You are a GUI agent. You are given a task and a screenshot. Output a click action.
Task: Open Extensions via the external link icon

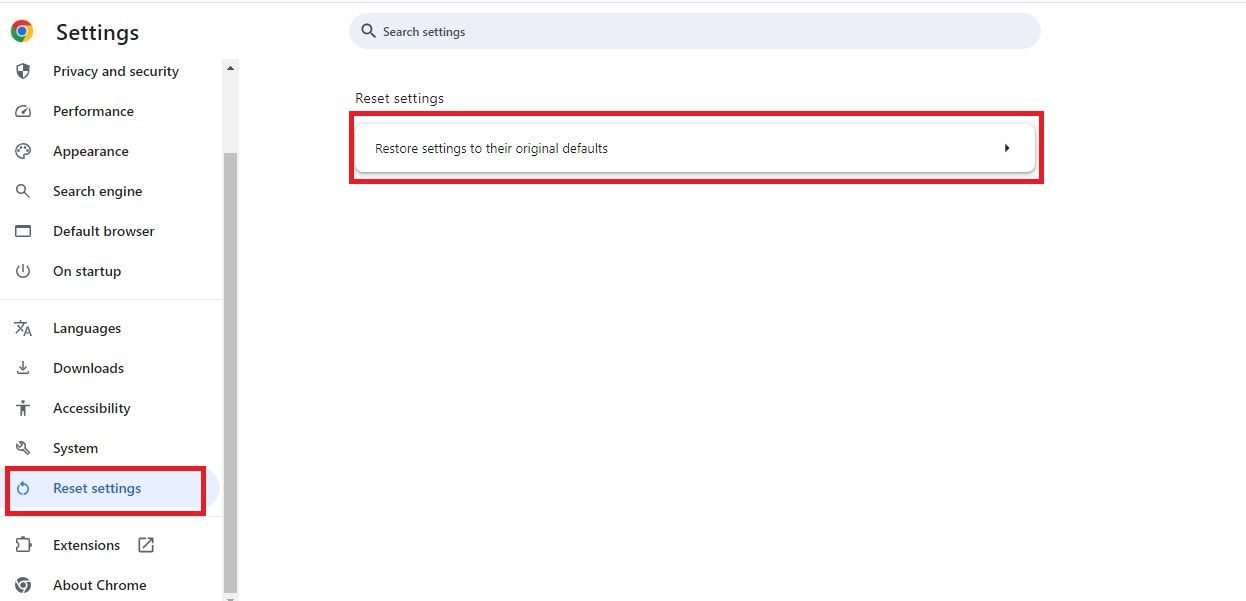coord(146,545)
